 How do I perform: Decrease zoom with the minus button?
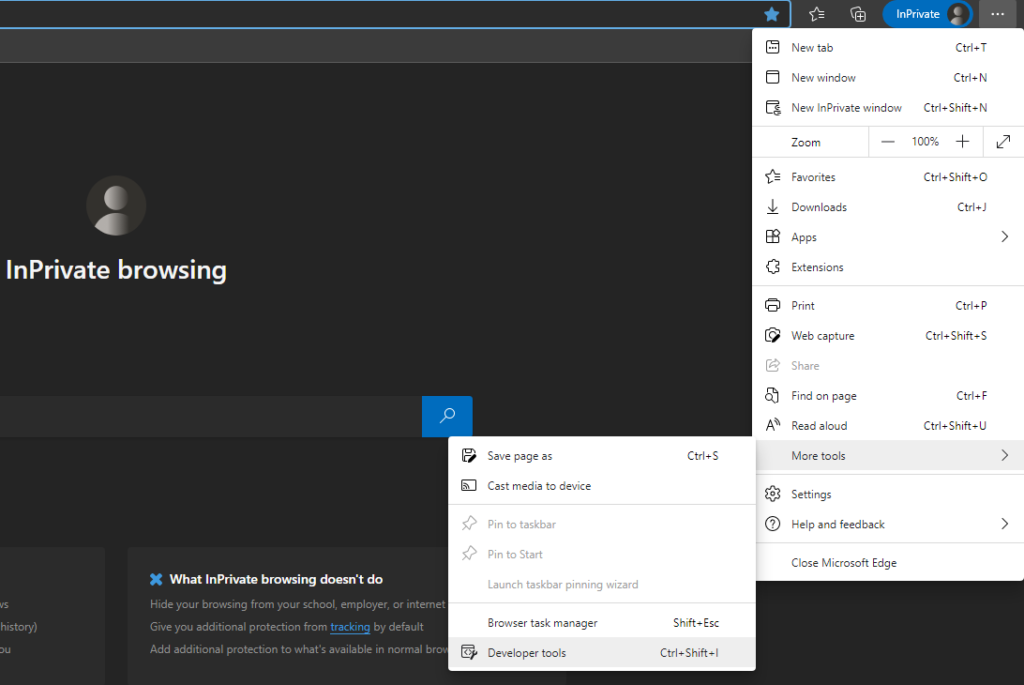click(x=888, y=142)
